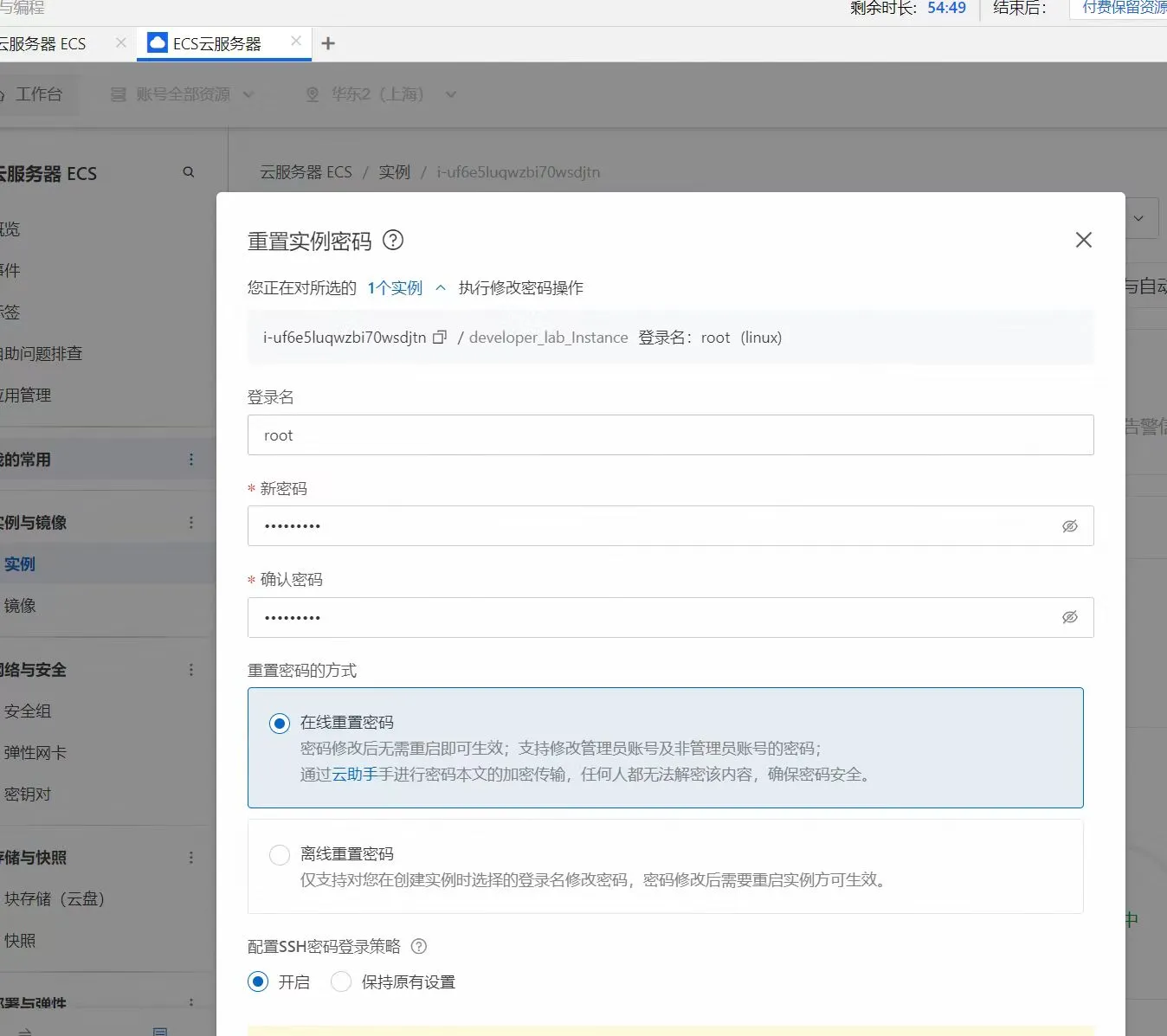Select the 开启 SSH password login radio
The image size is (1167, 1036).
pyautogui.click(x=258, y=981)
